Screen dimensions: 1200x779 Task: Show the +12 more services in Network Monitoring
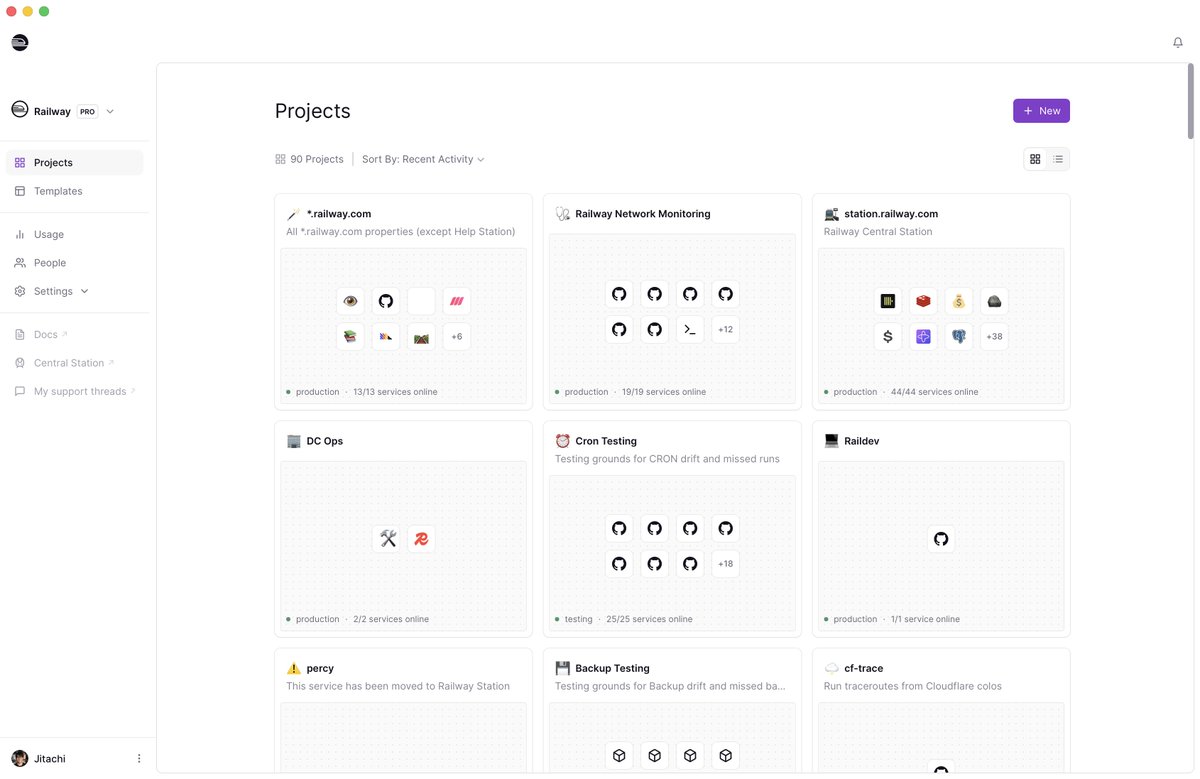(725, 329)
